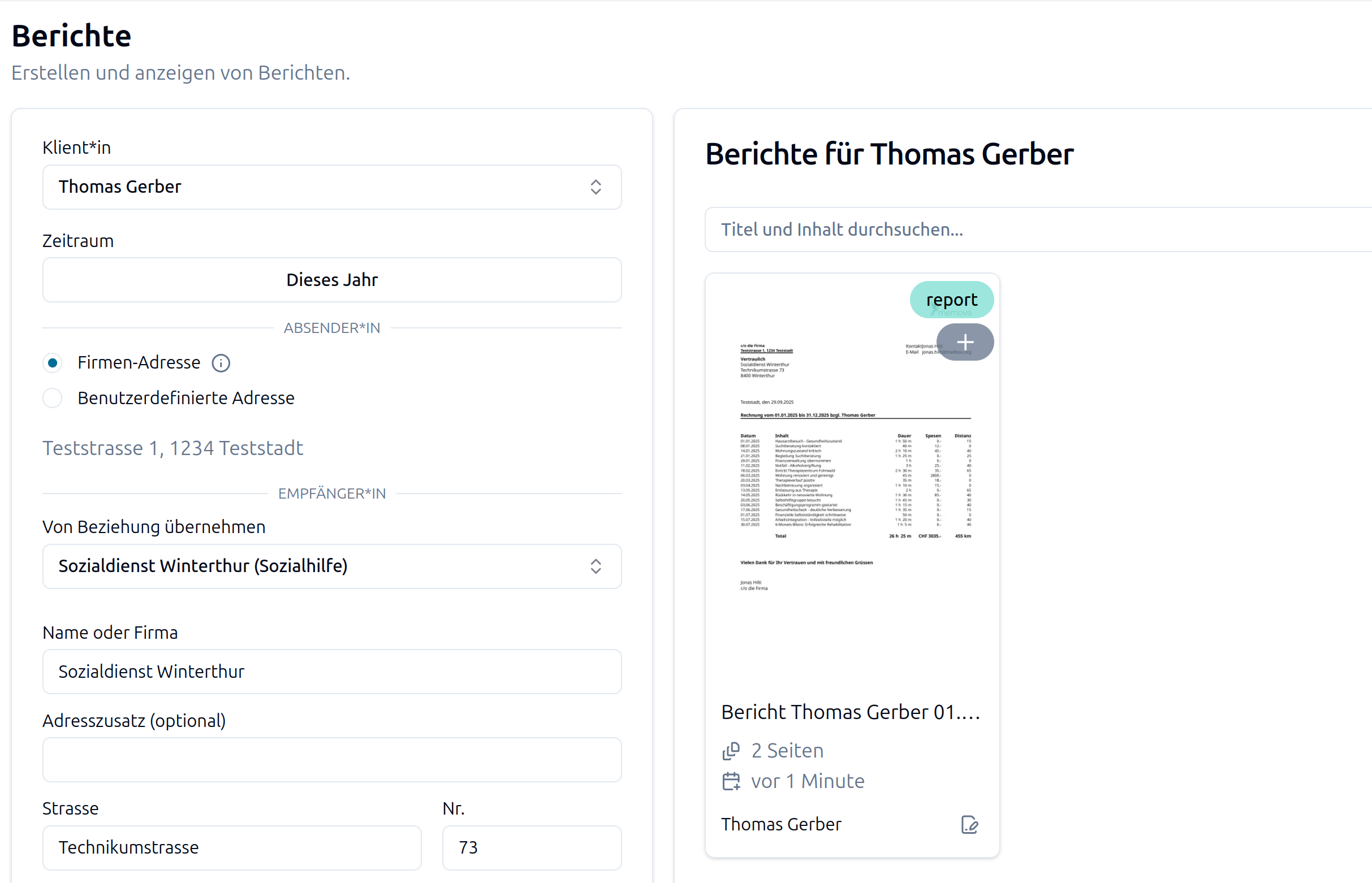
Task: Open the Thomas Gerber client dropdown
Action: coord(321,187)
